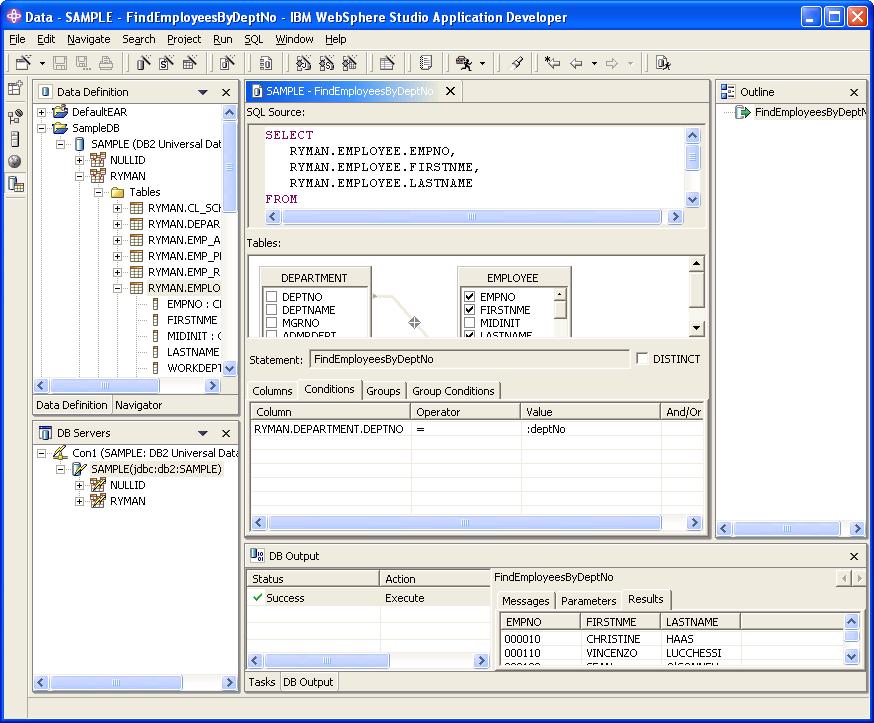Switch to the Columns tab
The height and width of the screenshot is (723, 874).
pos(273,391)
